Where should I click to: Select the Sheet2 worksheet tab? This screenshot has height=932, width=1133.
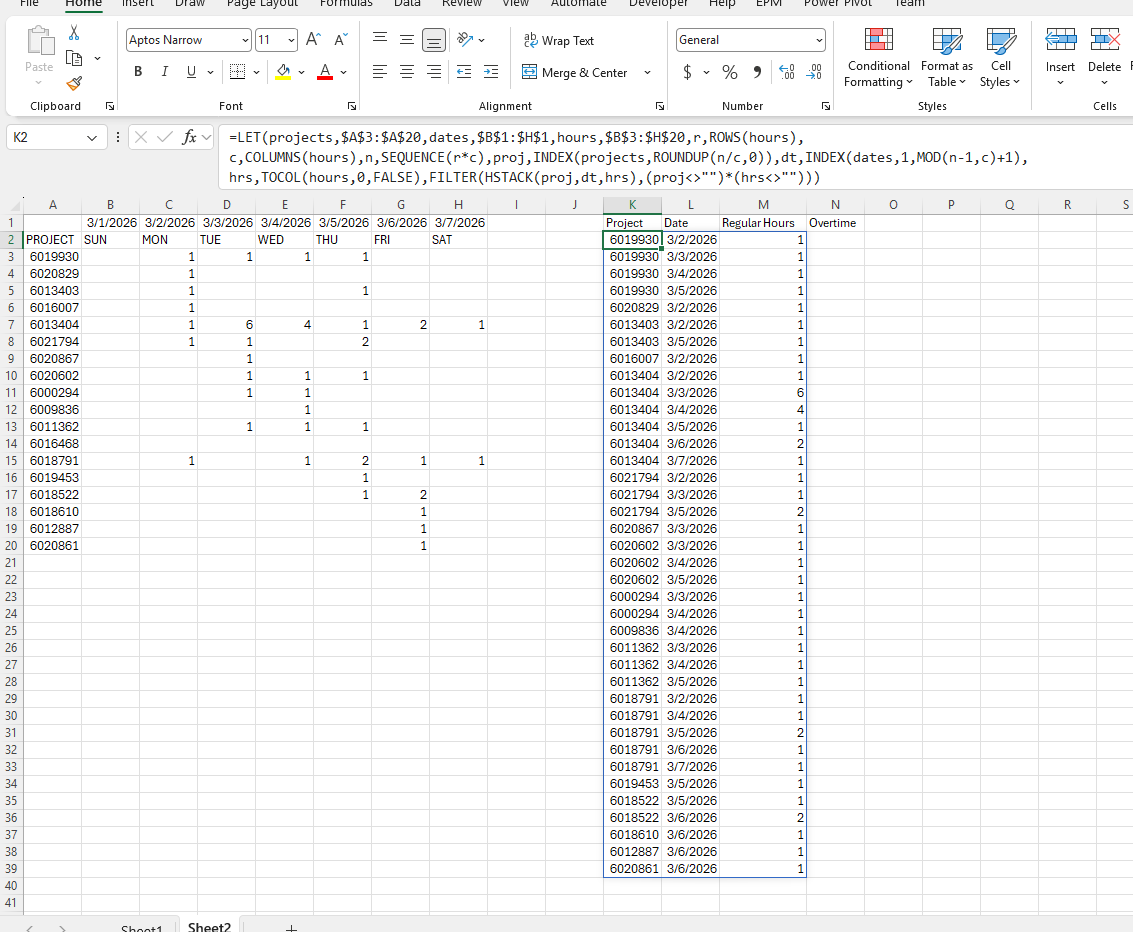209,926
